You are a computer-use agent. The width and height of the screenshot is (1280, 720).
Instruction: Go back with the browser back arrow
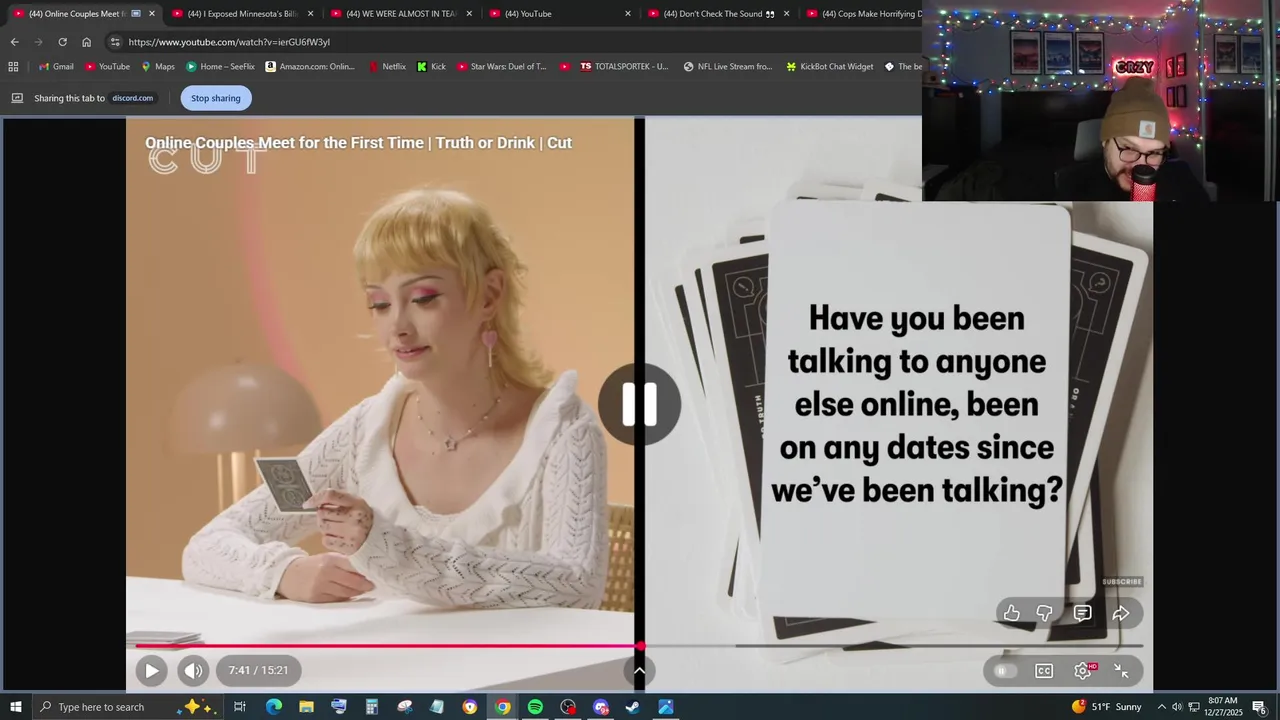14,42
